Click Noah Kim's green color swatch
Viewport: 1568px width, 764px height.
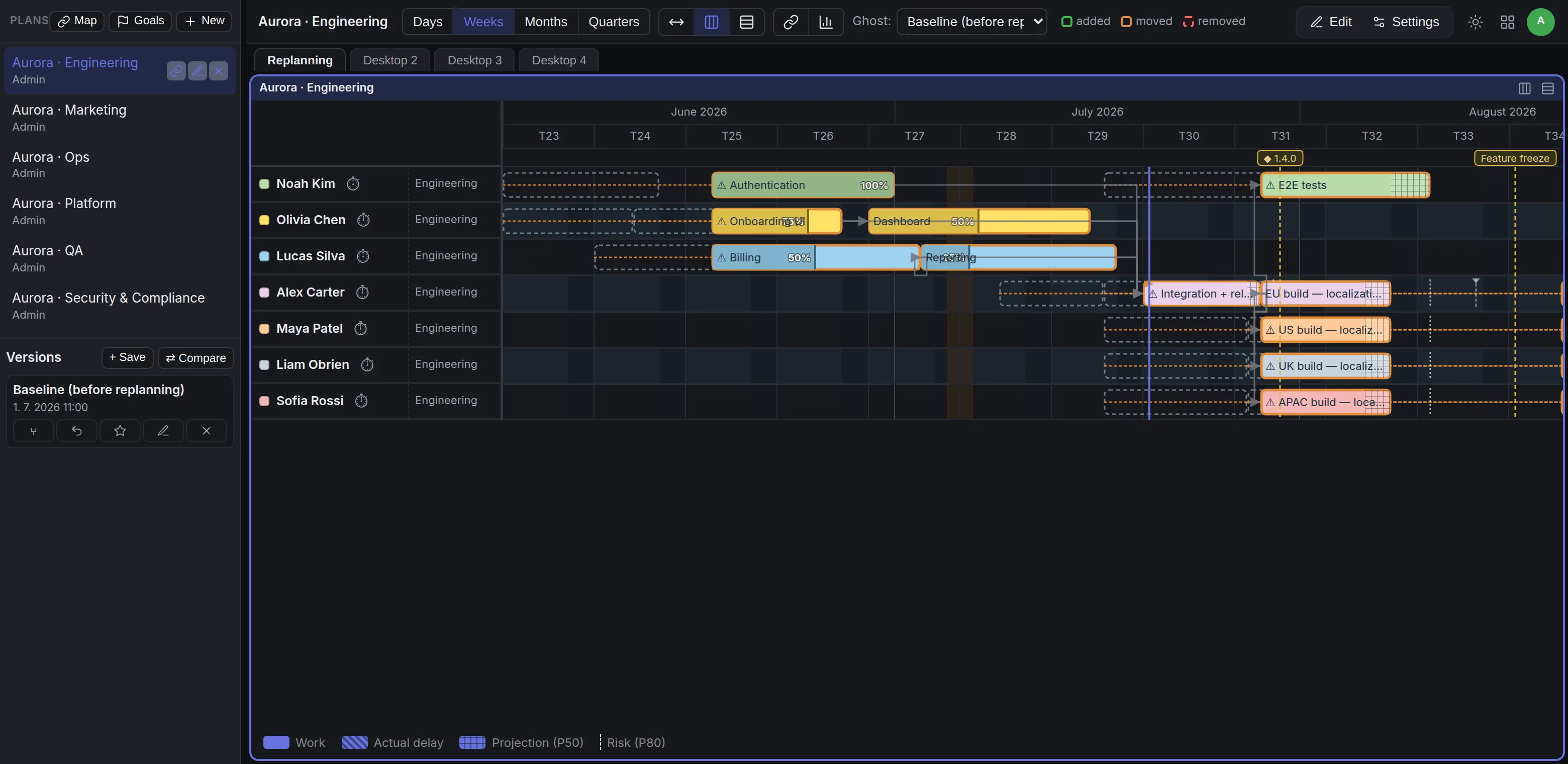264,184
